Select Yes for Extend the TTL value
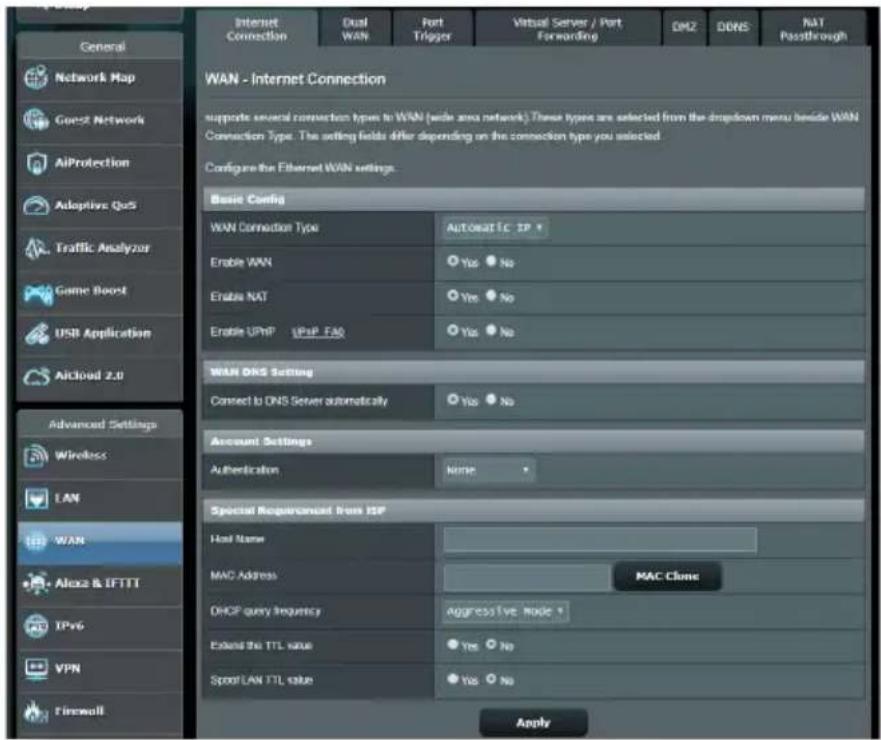The height and width of the screenshot is (740, 881). pyautogui.click(x=452, y=644)
